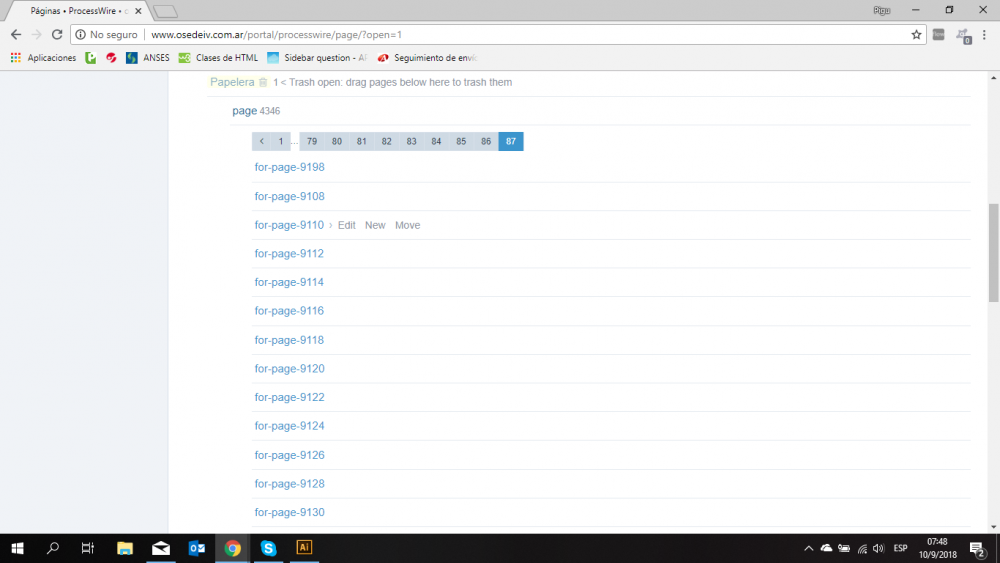1000x563 pixels.
Task: Open the notification action center
Action: [x=978, y=548]
